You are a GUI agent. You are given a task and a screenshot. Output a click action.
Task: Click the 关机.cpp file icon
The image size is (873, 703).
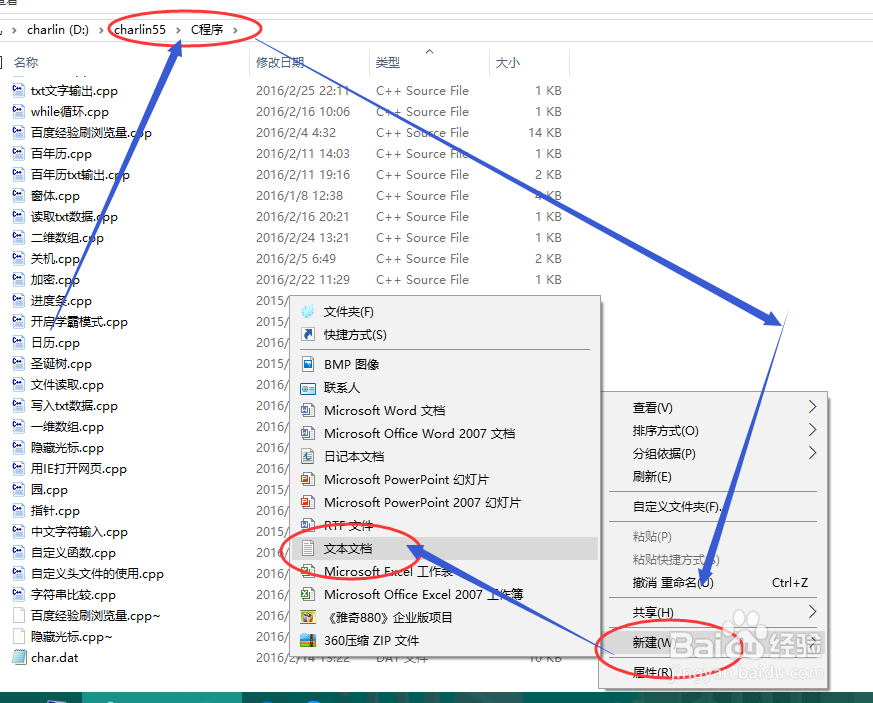(x=18, y=258)
